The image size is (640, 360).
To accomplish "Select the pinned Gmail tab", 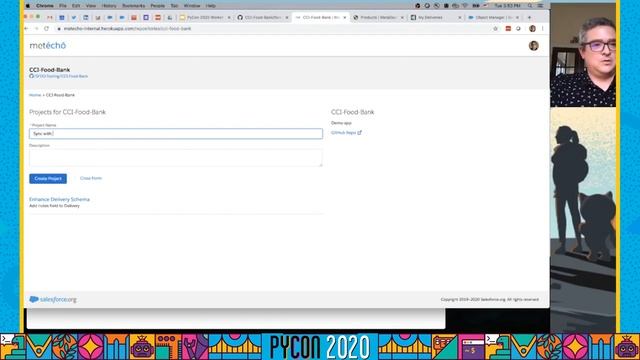I will (x=49, y=18).
